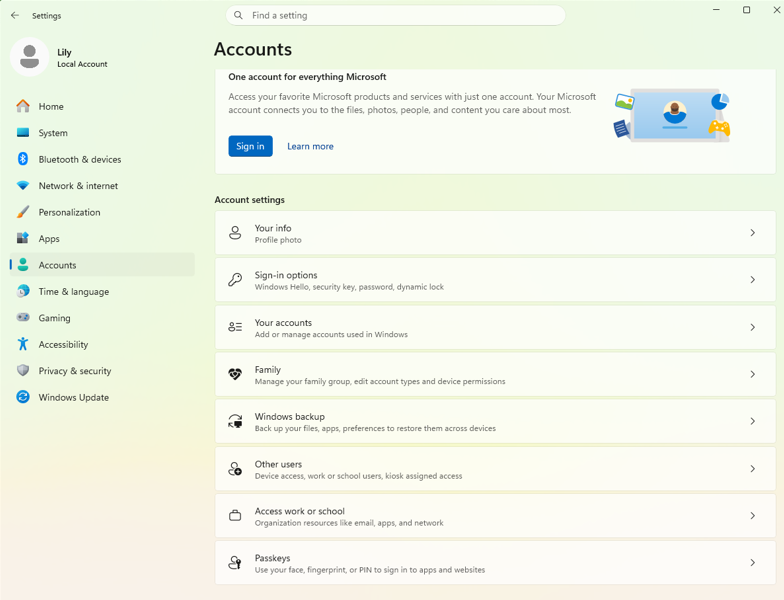Open Personalization settings
Image resolution: width=784 pixels, height=600 pixels.
102,212
